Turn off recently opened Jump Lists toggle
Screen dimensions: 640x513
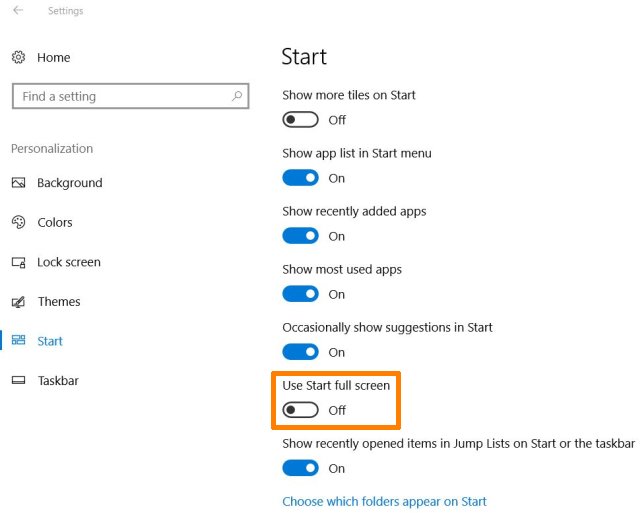[300, 468]
